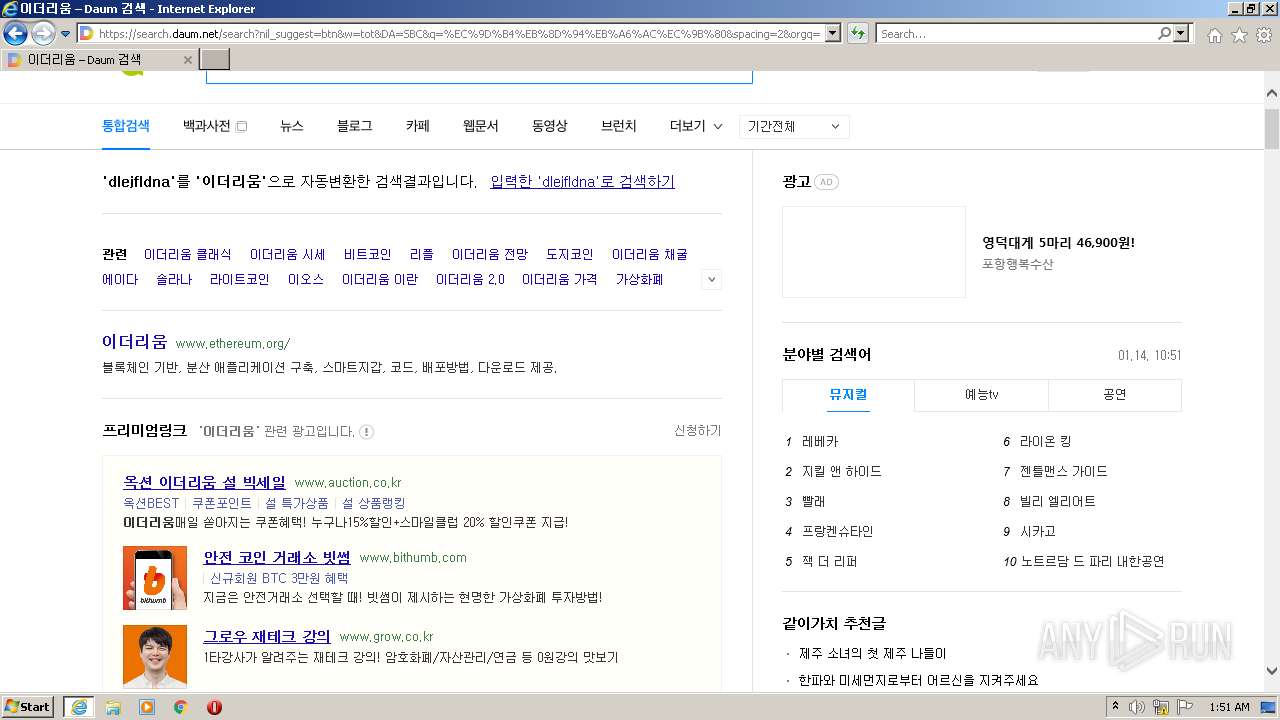Select the 예능tv category tab
Screen dimensions: 1280x720
point(981,395)
